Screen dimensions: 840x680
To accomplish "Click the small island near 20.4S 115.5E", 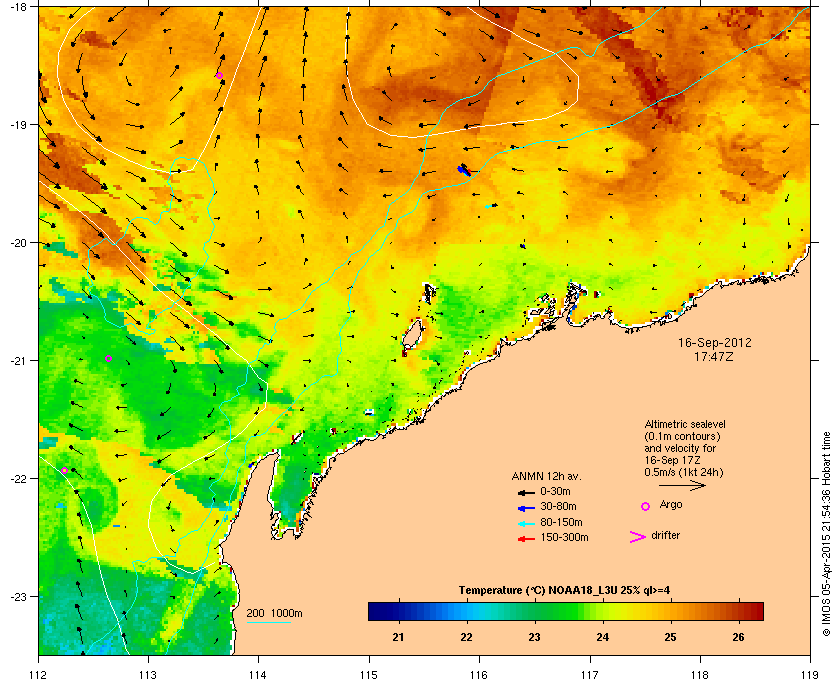I will 430,293.
